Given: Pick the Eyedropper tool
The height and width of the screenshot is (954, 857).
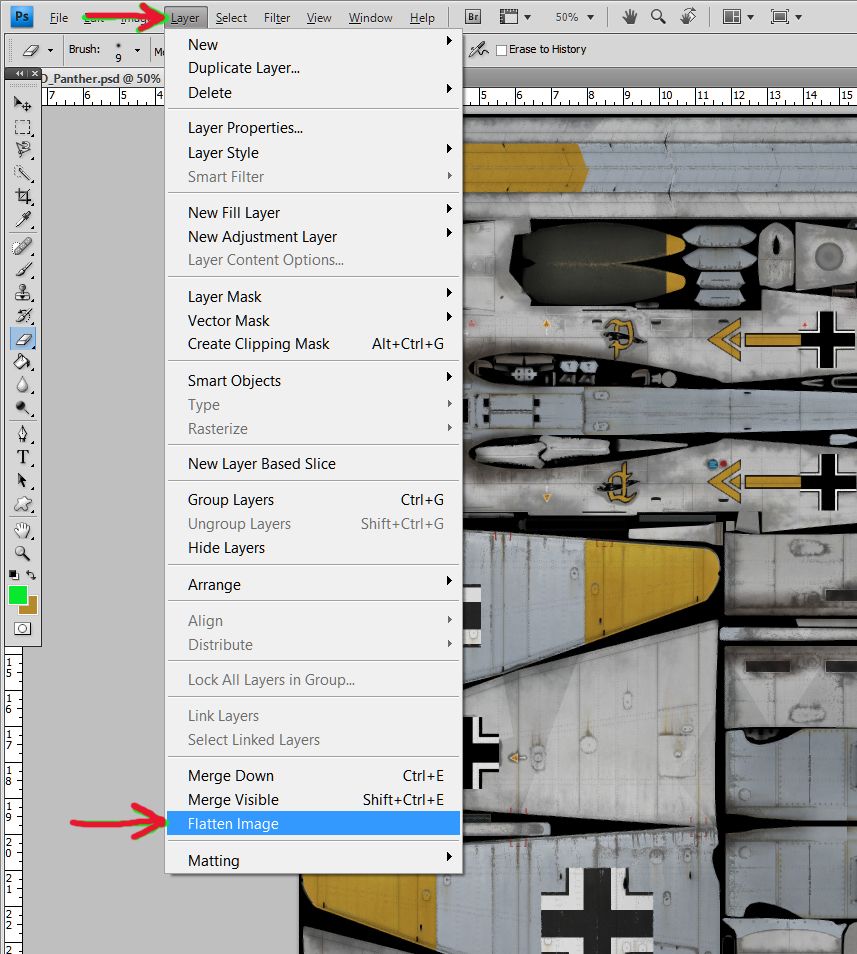Looking at the screenshot, I should click(x=22, y=220).
